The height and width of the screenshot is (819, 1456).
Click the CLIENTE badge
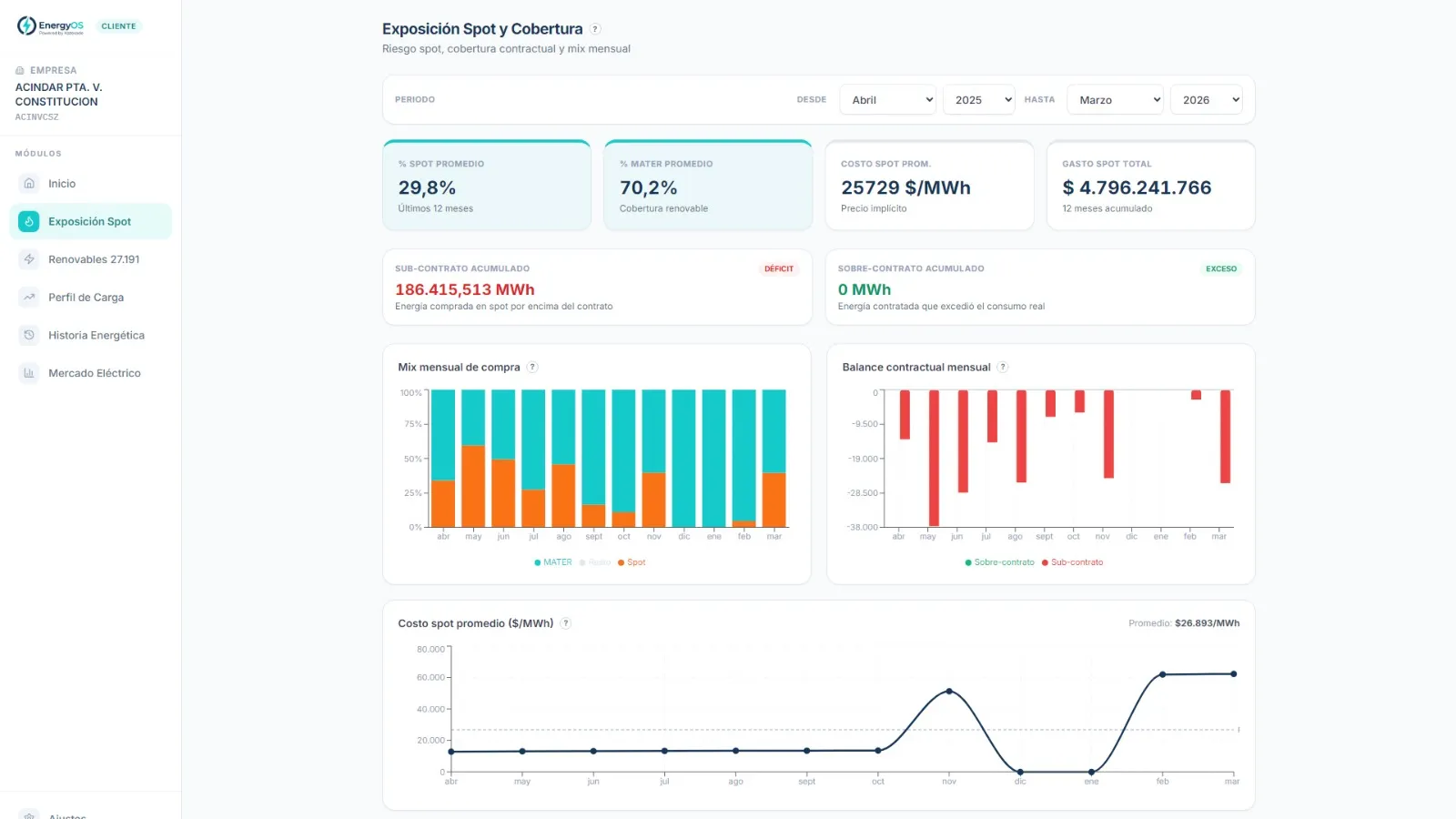coord(118,26)
